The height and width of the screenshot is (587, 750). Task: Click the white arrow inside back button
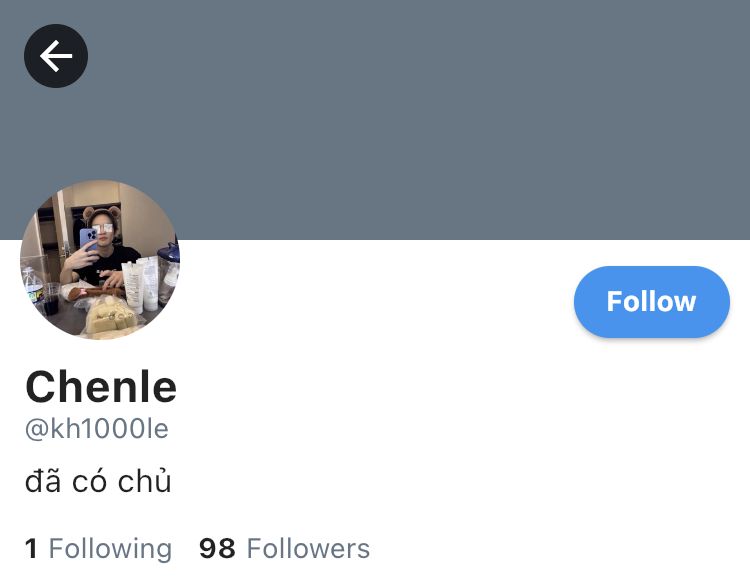56,56
